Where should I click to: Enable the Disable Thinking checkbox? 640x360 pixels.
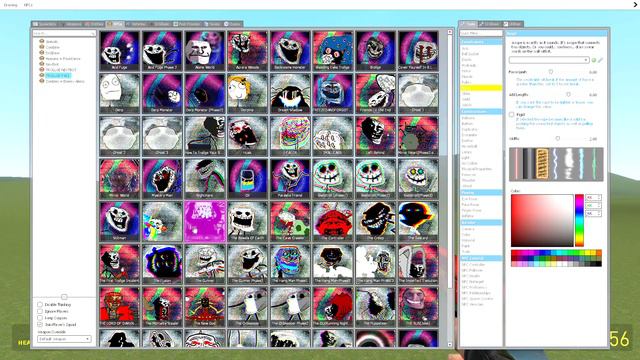pyautogui.click(x=40, y=304)
